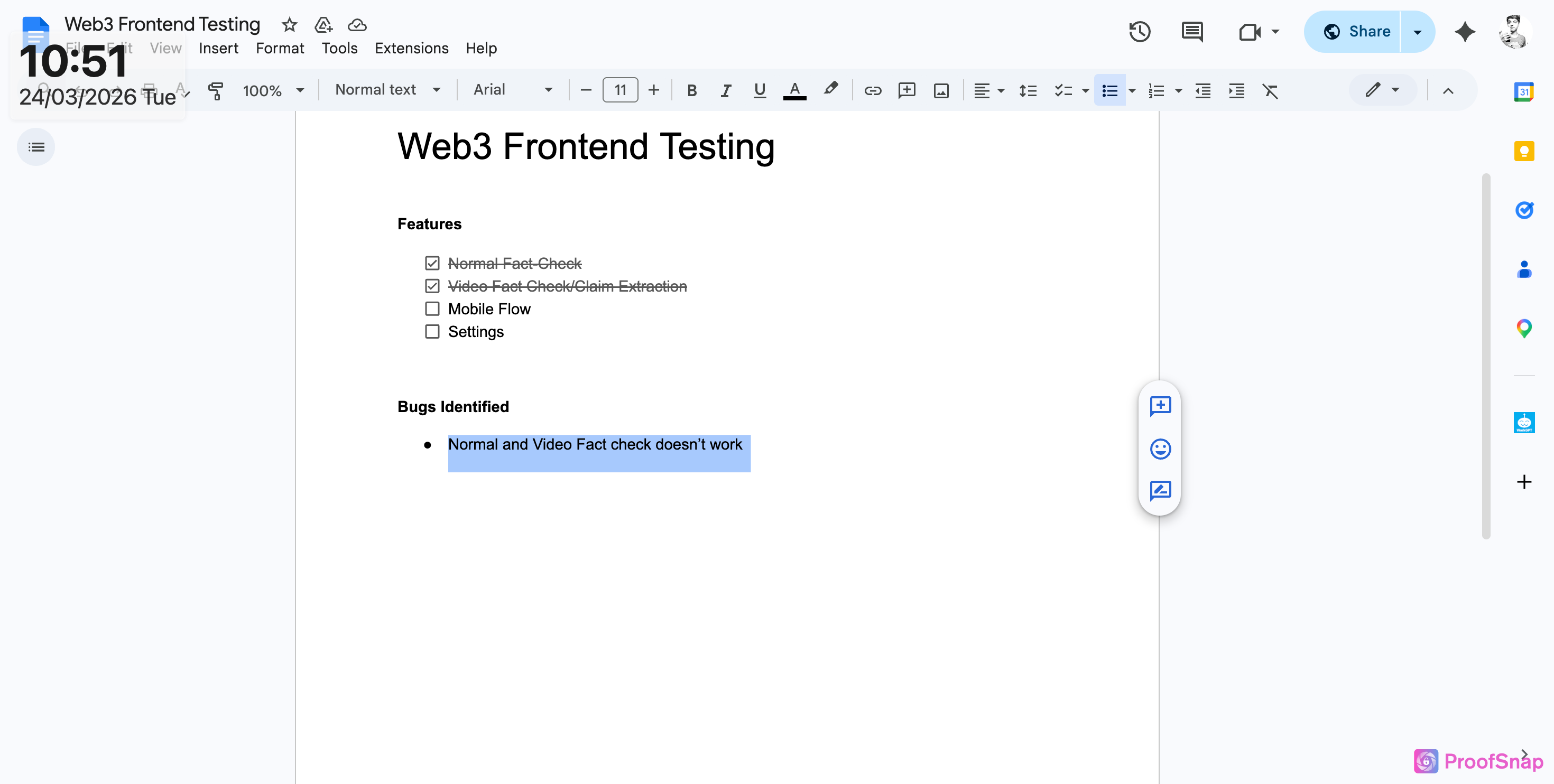Image resolution: width=1554 pixels, height=784 pixels.
Task: Uncheck Video Fact Check/Claim Extraction
Action: click(432, 286)
